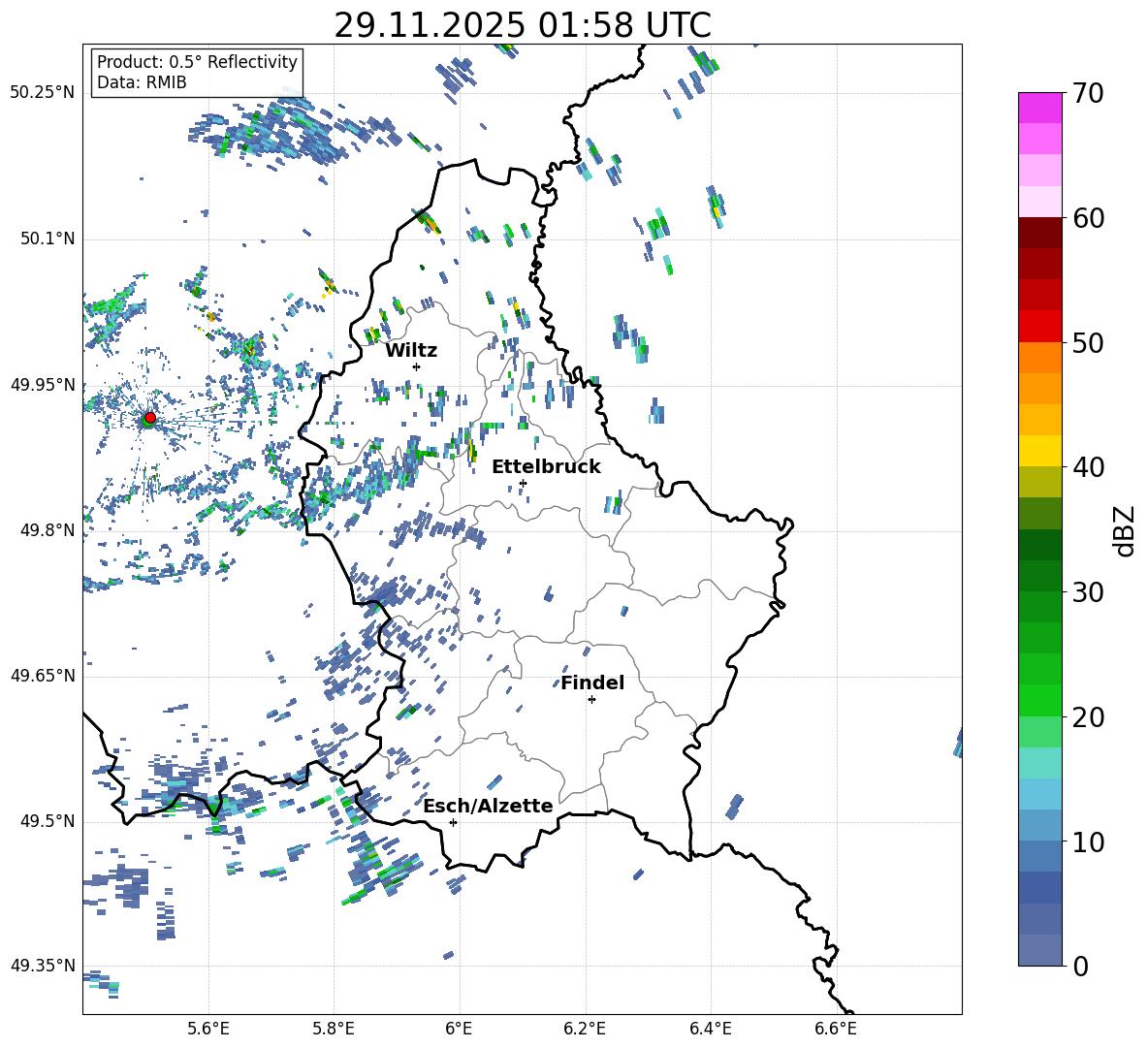Pick the magenta swatch atop the colorbar
This screenshot has height=1048, width=1148.
1040,108
